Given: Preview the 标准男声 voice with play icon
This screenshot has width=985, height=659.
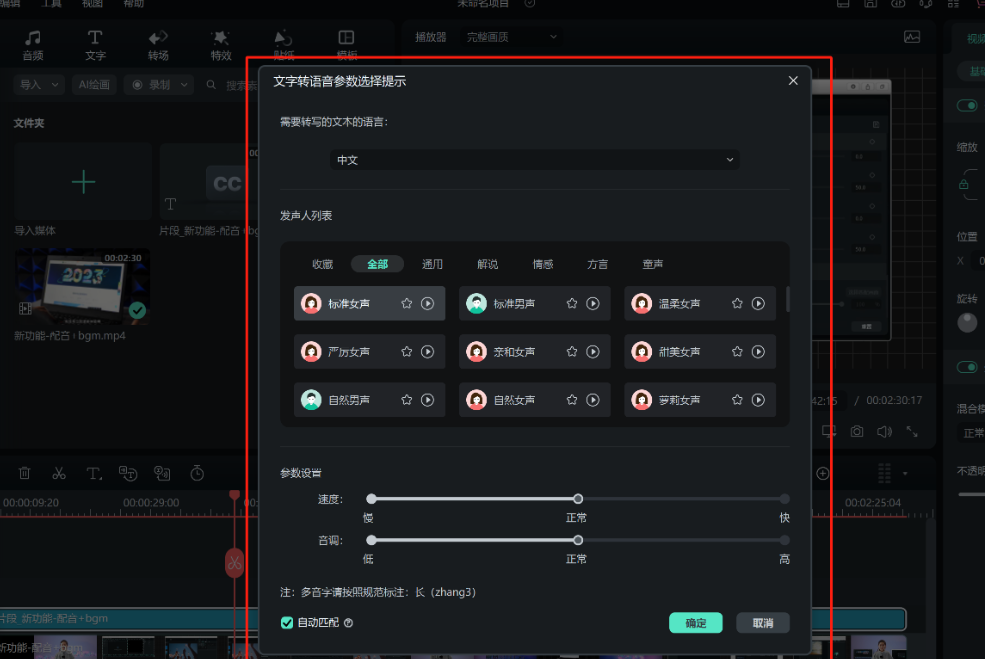Looking at the screenshot, I should (x=593, y=303).
